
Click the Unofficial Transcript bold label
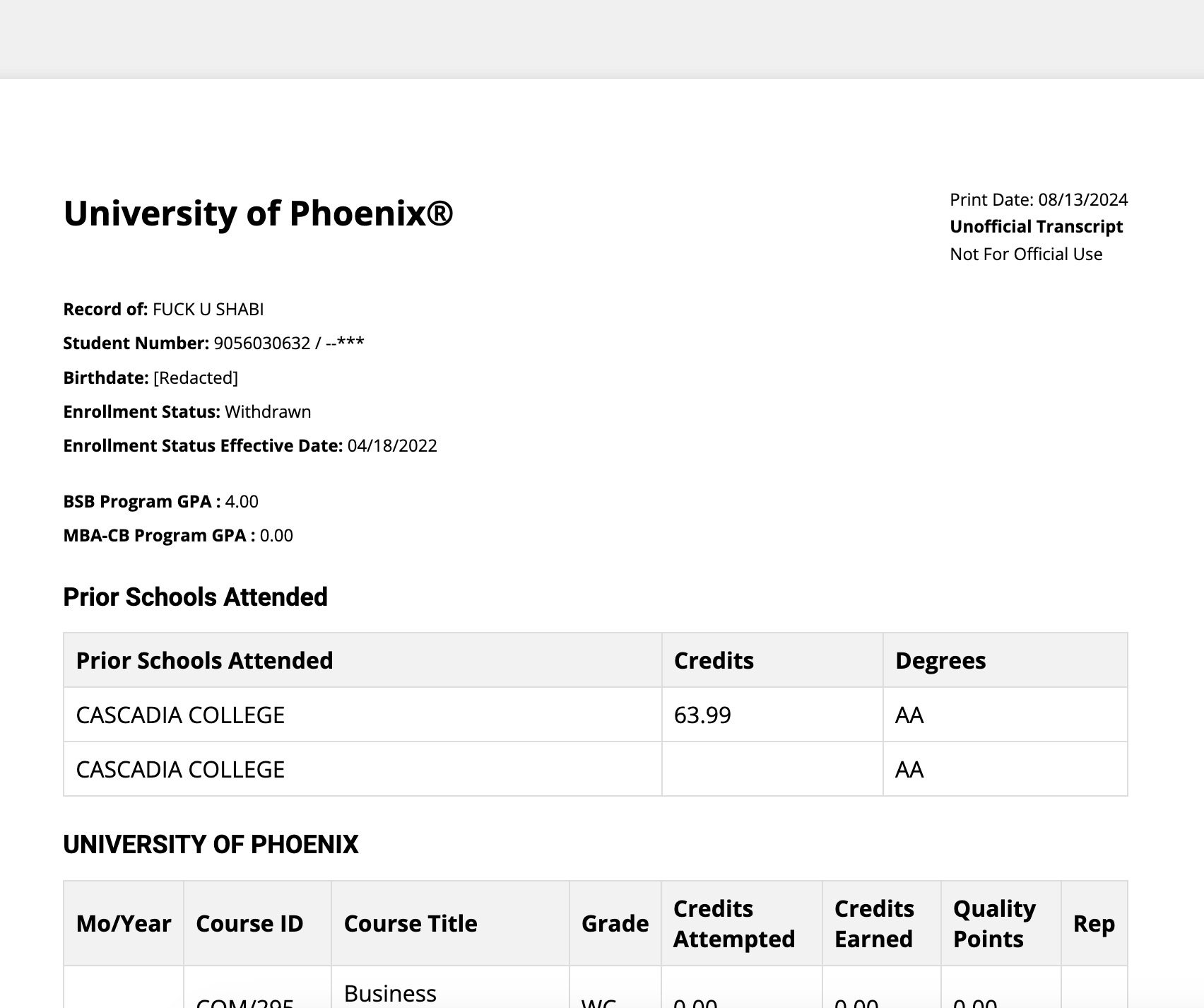pos(1036,227)
